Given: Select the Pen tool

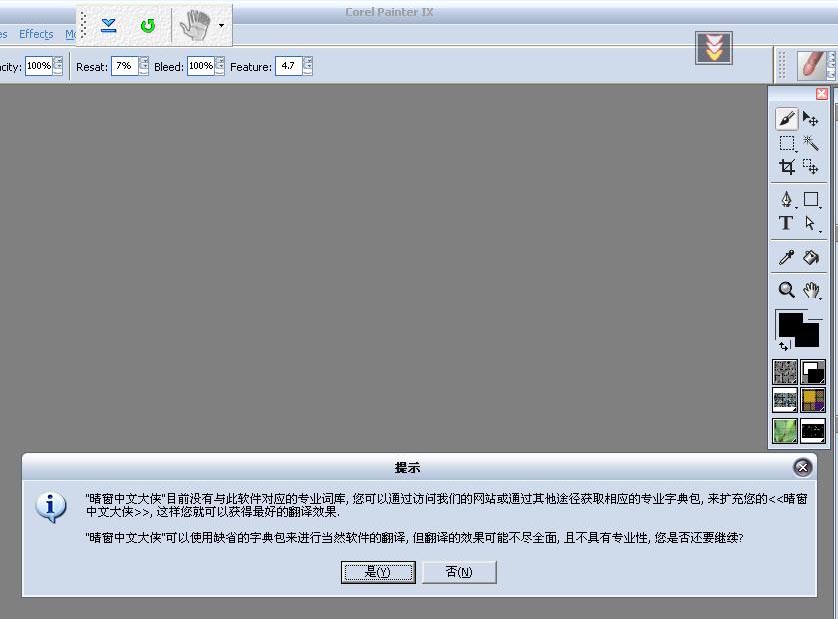Looking at the screenshot, I should click(x=787, y=199).
